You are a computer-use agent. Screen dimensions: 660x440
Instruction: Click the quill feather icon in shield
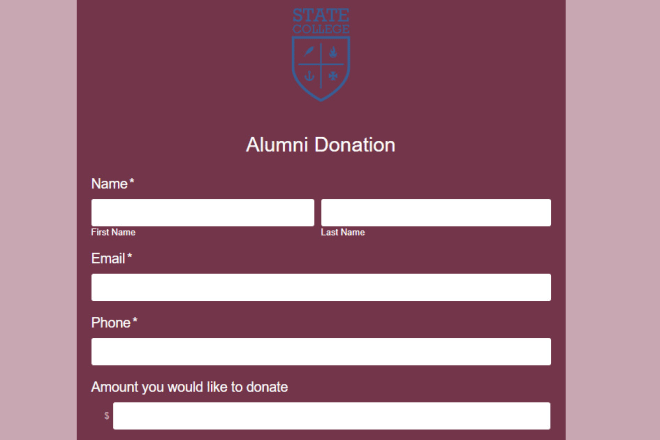[309, 52]
